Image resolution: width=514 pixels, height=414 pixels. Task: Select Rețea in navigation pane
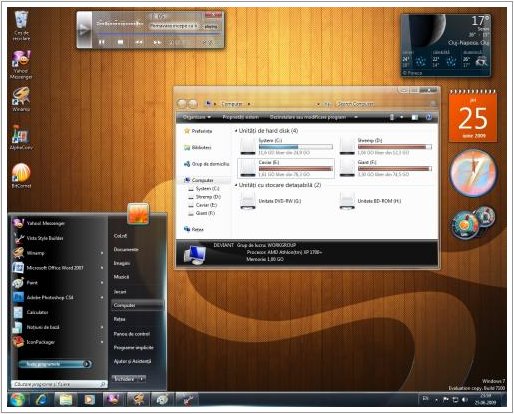194,229
